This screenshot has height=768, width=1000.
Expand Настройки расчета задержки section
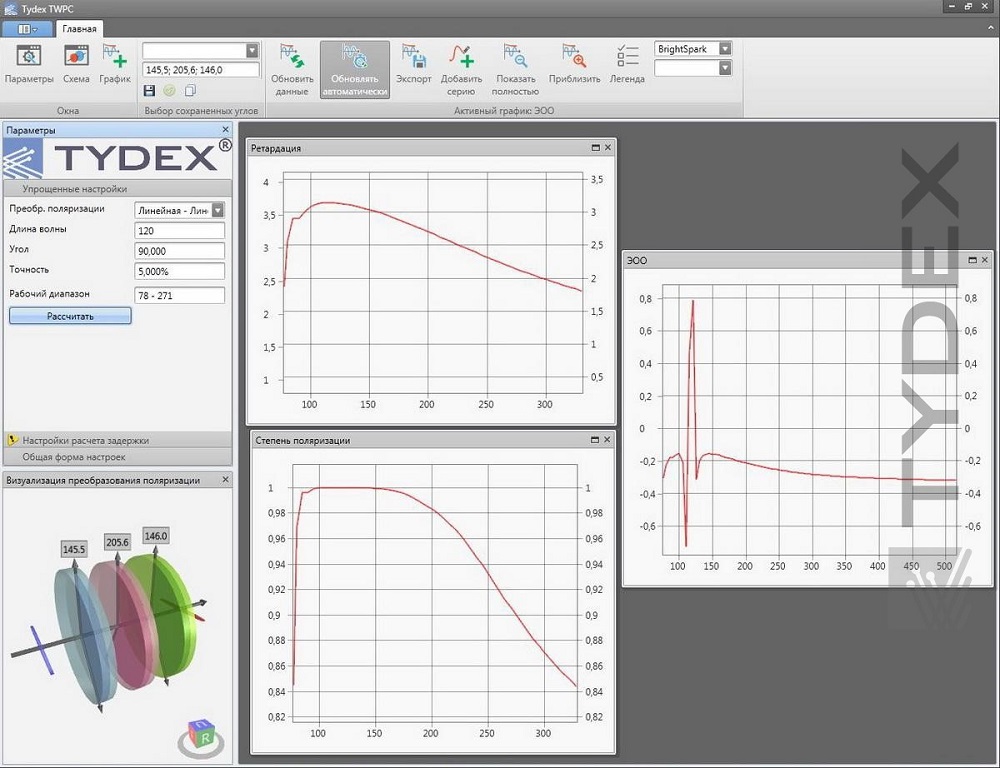point(86,440)
